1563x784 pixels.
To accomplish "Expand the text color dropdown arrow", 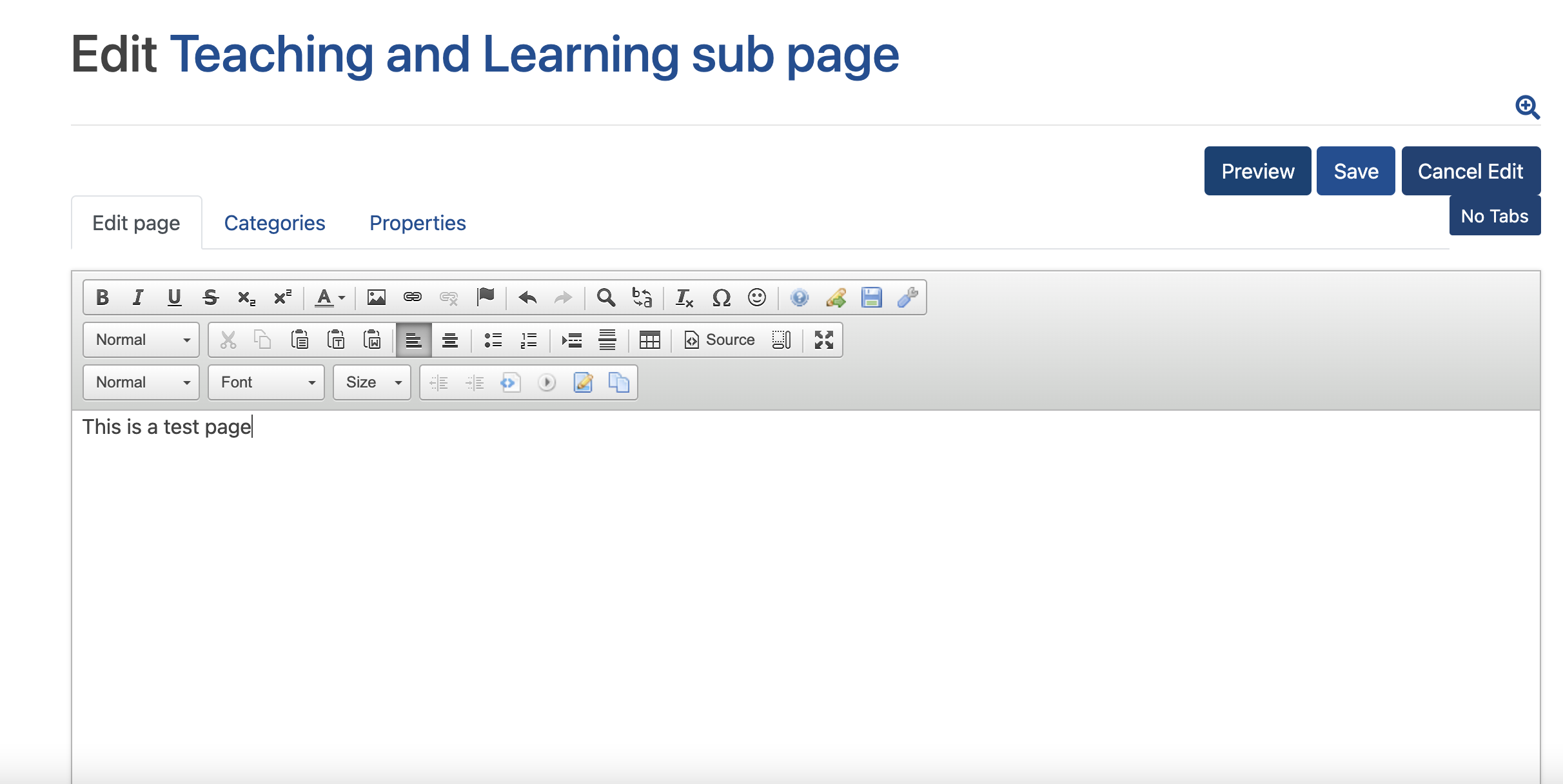I will click(342, 297).
